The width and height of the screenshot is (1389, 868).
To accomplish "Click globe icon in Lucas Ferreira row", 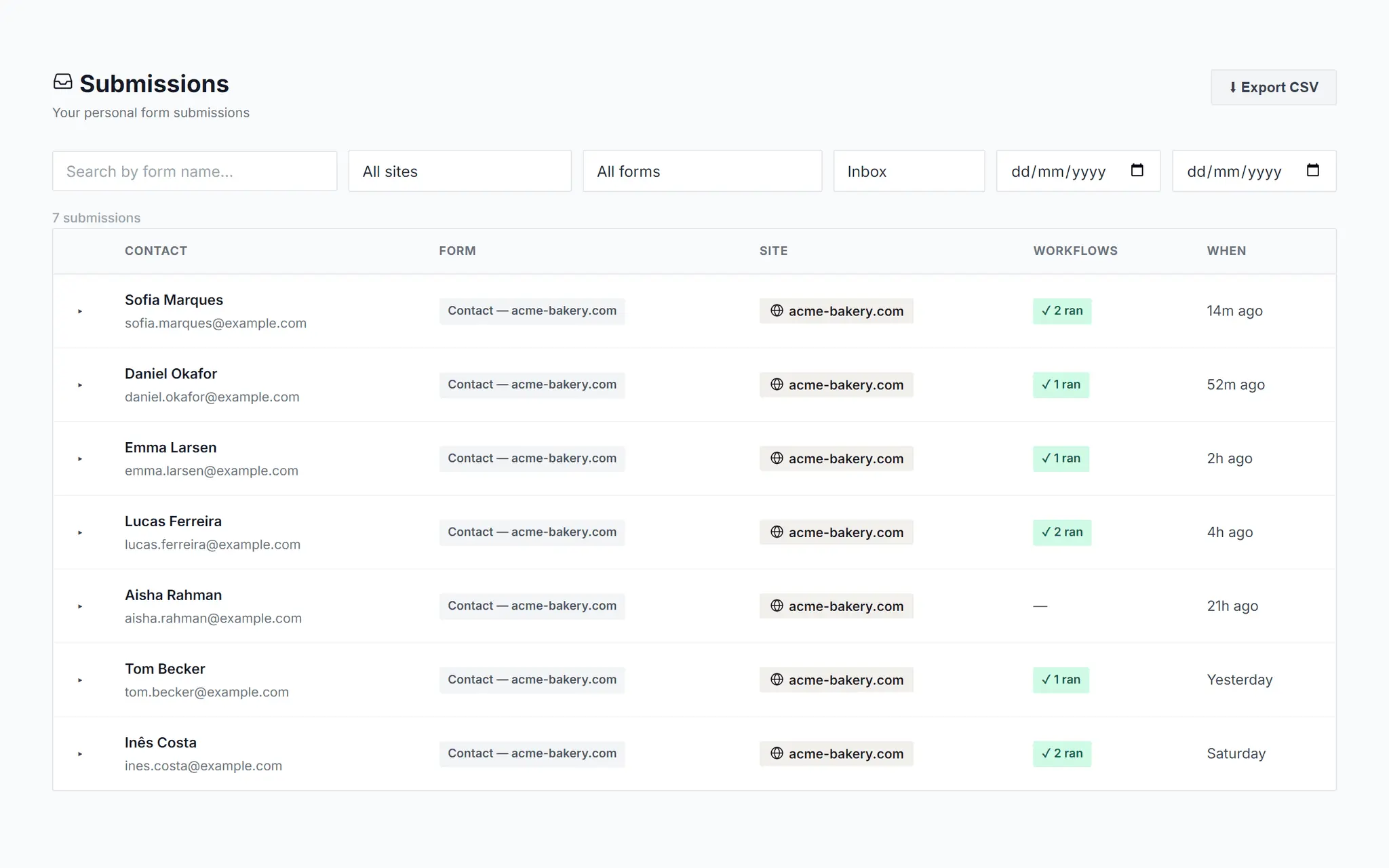I will click(x=777, y=532).
